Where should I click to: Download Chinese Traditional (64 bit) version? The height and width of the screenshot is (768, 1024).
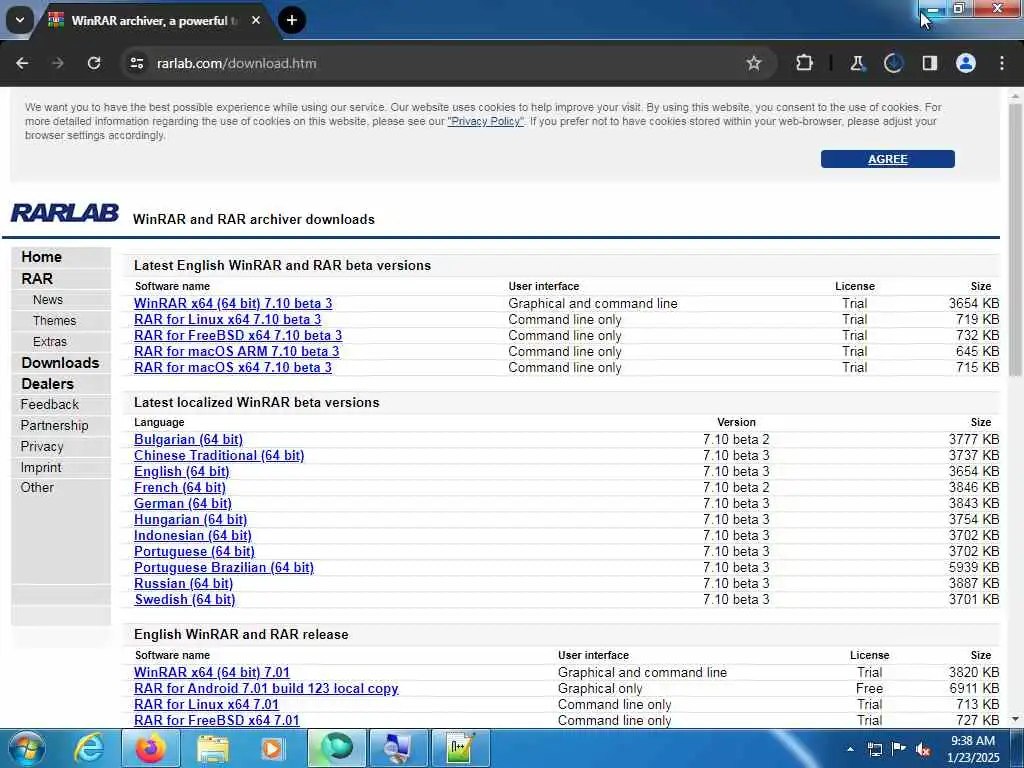click(x=219, y=455)
